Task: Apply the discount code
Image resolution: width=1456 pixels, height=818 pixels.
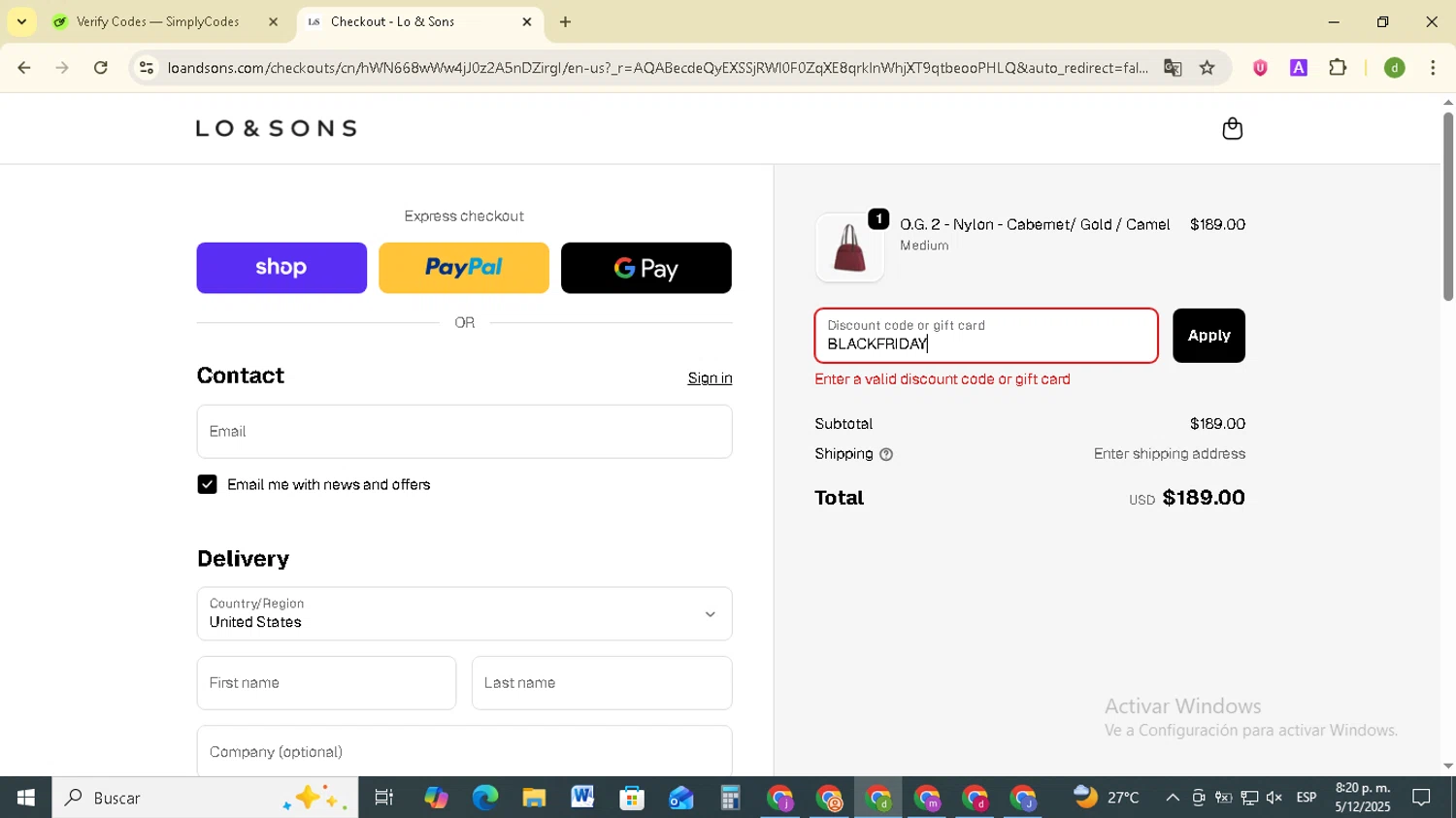Action: click(x=1208, y=336)
